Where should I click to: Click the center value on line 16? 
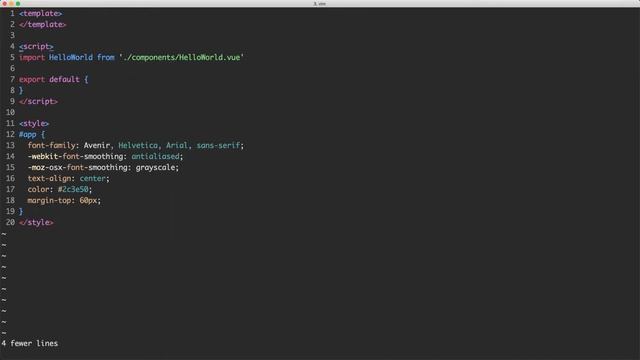point(92,179)
